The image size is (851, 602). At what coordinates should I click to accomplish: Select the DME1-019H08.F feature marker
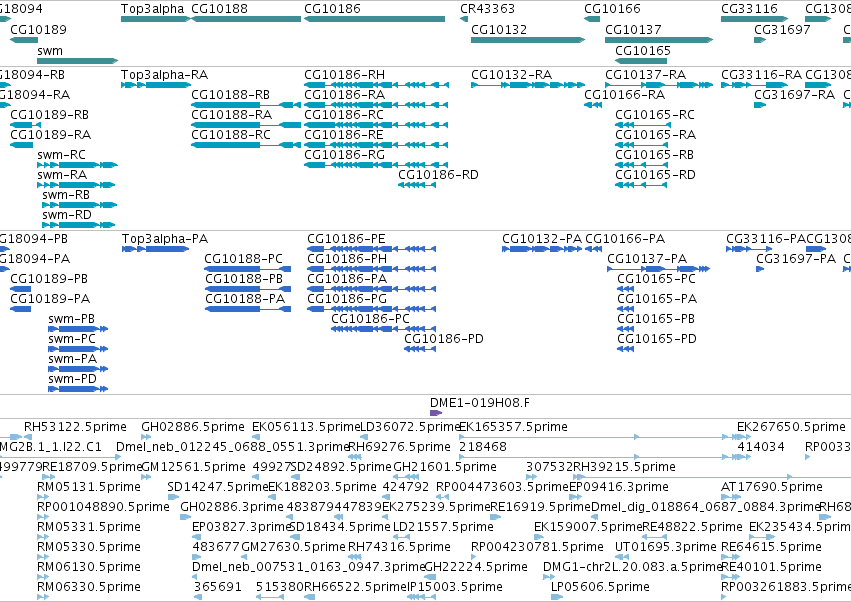tap(436, 413)
